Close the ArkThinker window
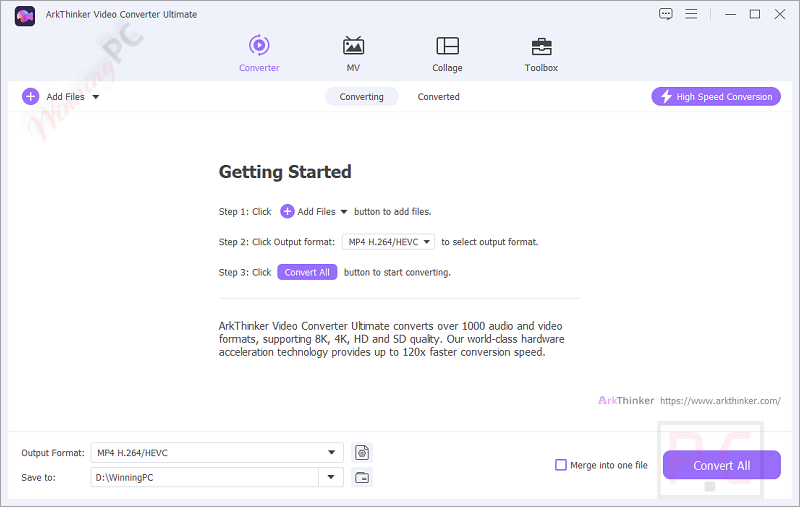Screen dimensions: 800x507 tap(780, 14)
